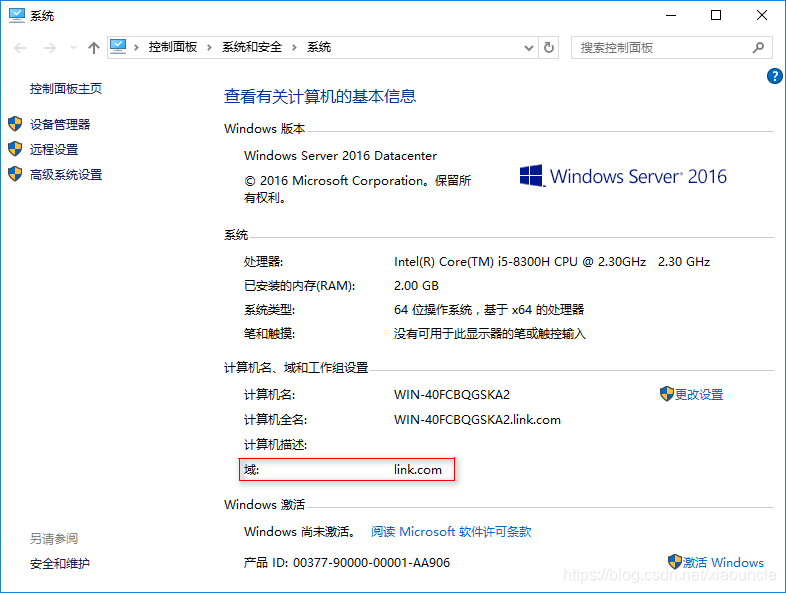Go up one level with the Up arrow
Screen dimensions: 786x593
(94, 48)
